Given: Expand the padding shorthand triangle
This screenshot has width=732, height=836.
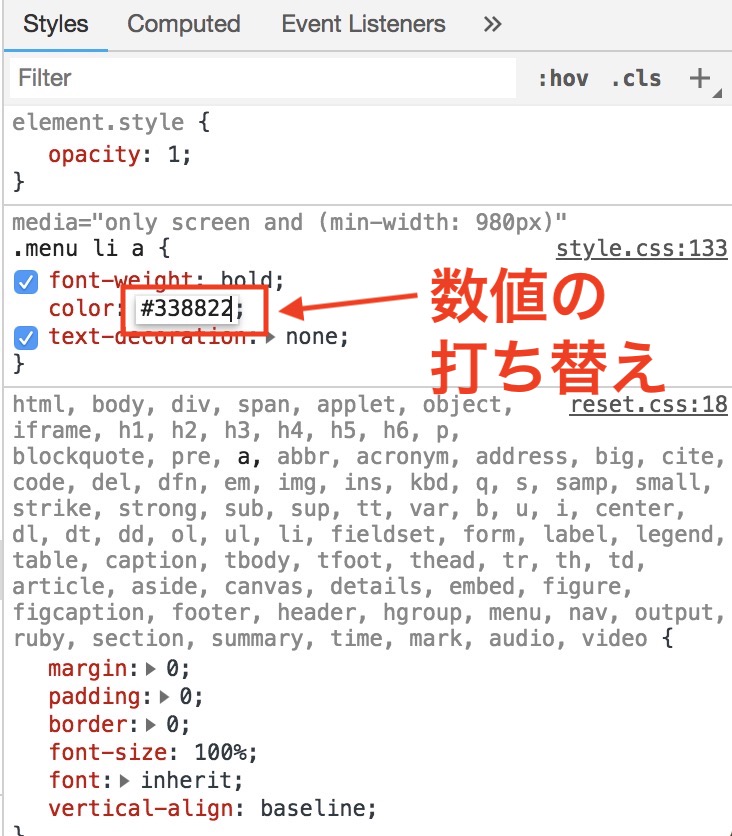Looking at the screenshot, I should coord(164,696).
